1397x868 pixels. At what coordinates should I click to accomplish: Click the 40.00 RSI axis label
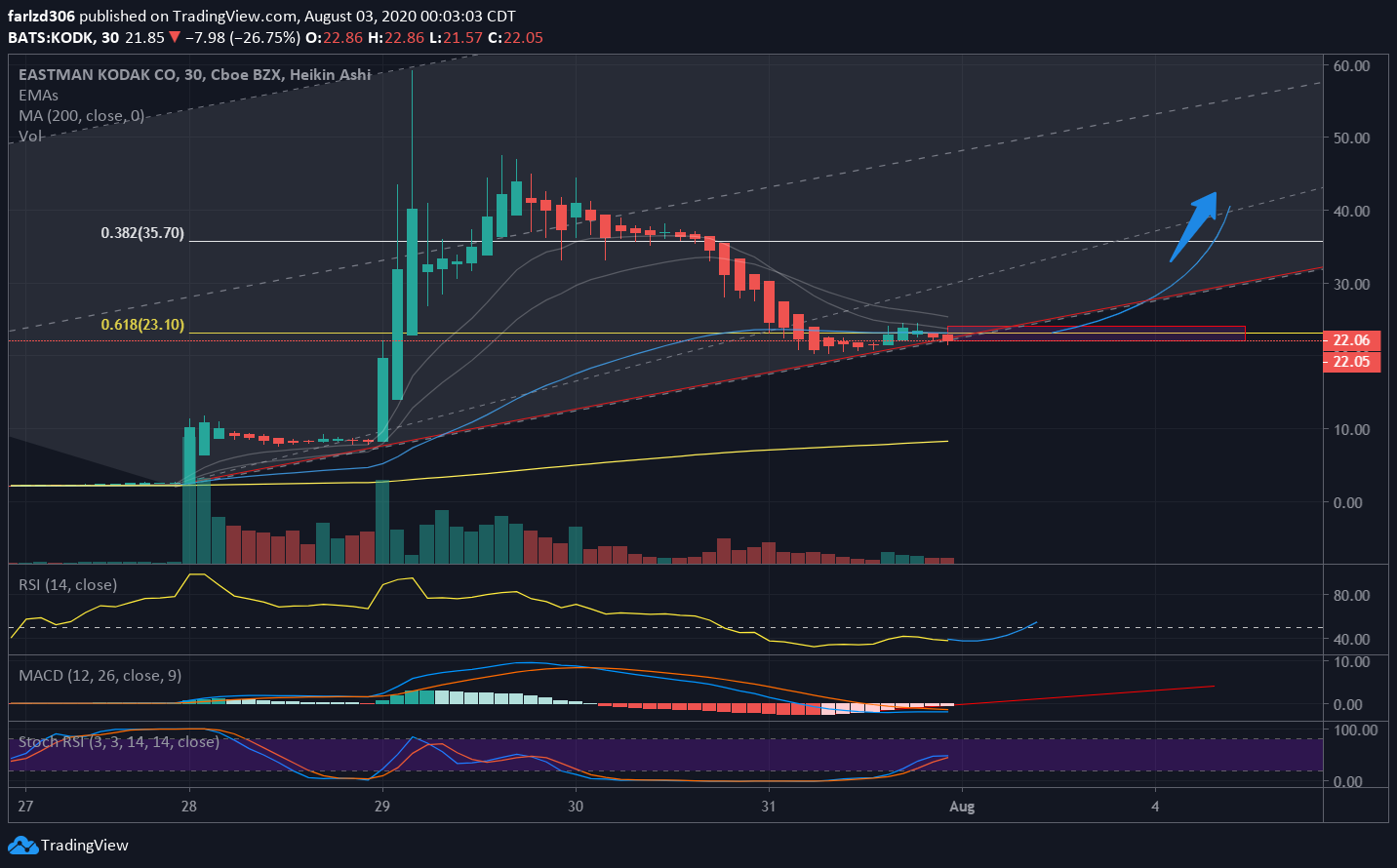click(x=1351, y=639)
